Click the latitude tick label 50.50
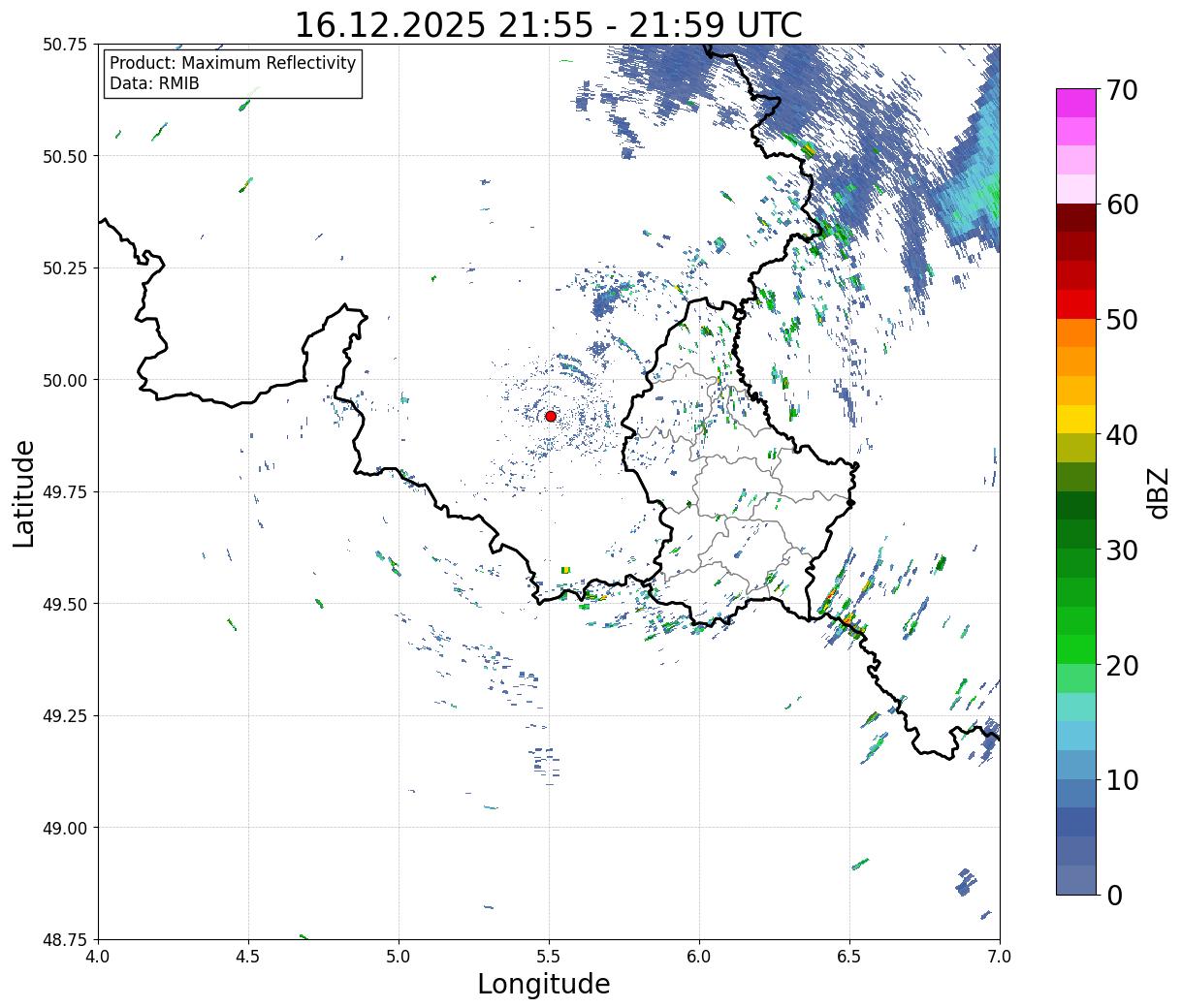This screenshot has width=1182, height=1008. click(65, 156)
